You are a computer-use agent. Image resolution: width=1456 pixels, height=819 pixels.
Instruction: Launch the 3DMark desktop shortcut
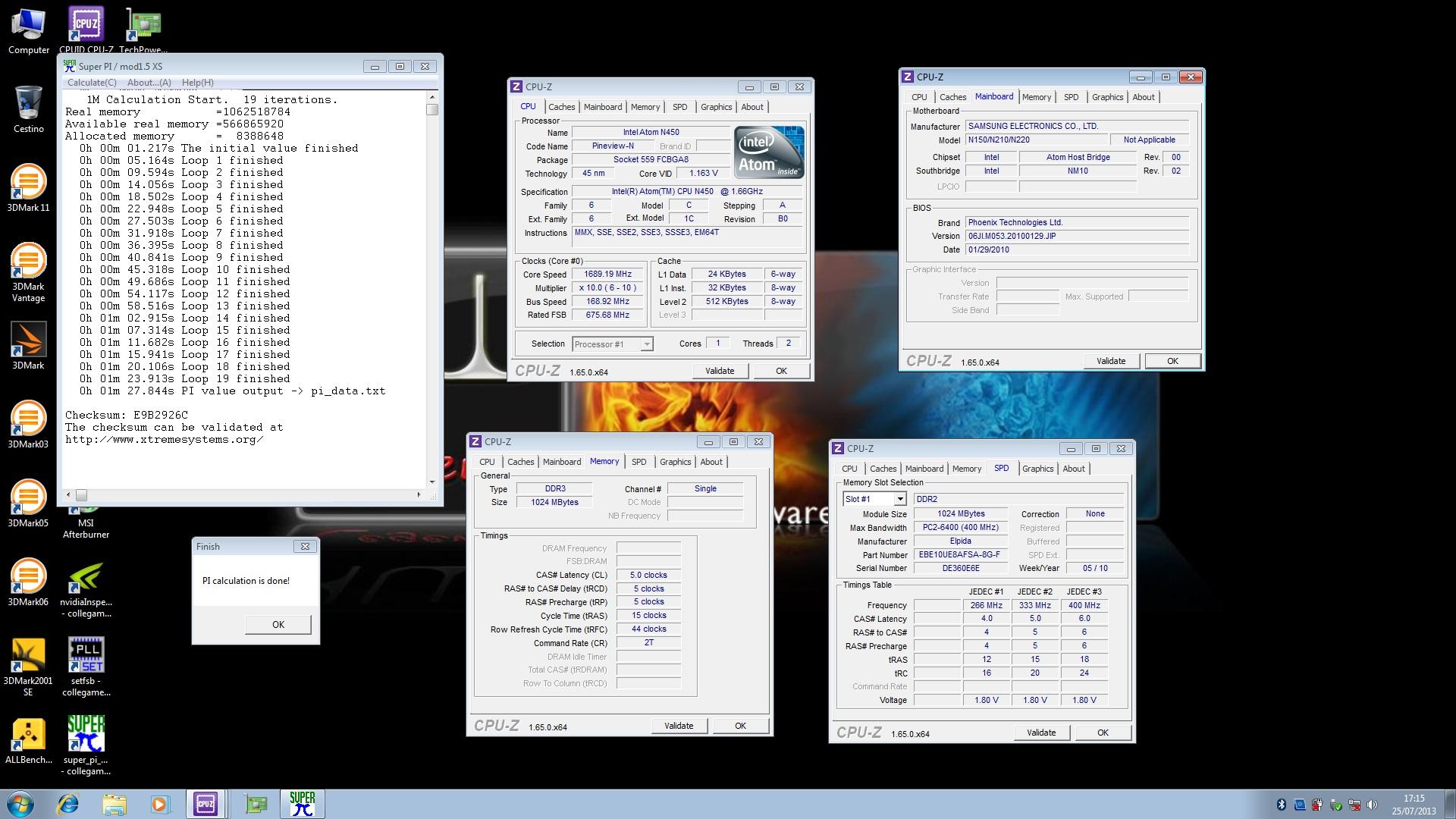(x=29, y=346)
